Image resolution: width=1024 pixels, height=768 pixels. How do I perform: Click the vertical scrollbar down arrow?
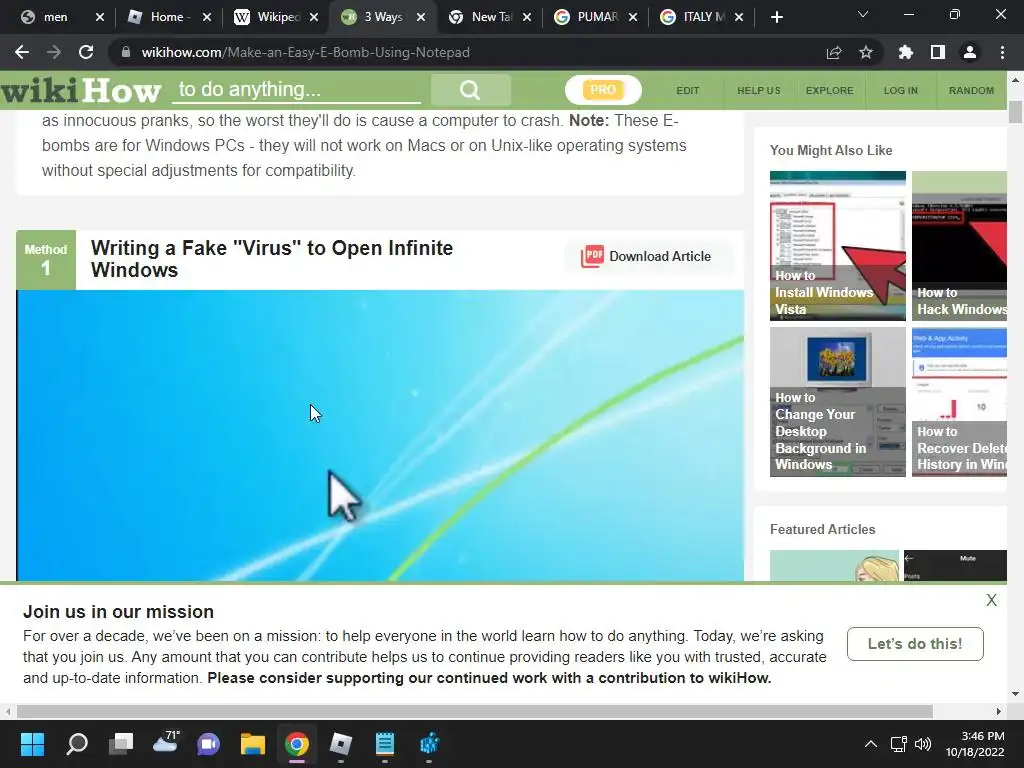pyautogui.click(x=1015, y=694)
